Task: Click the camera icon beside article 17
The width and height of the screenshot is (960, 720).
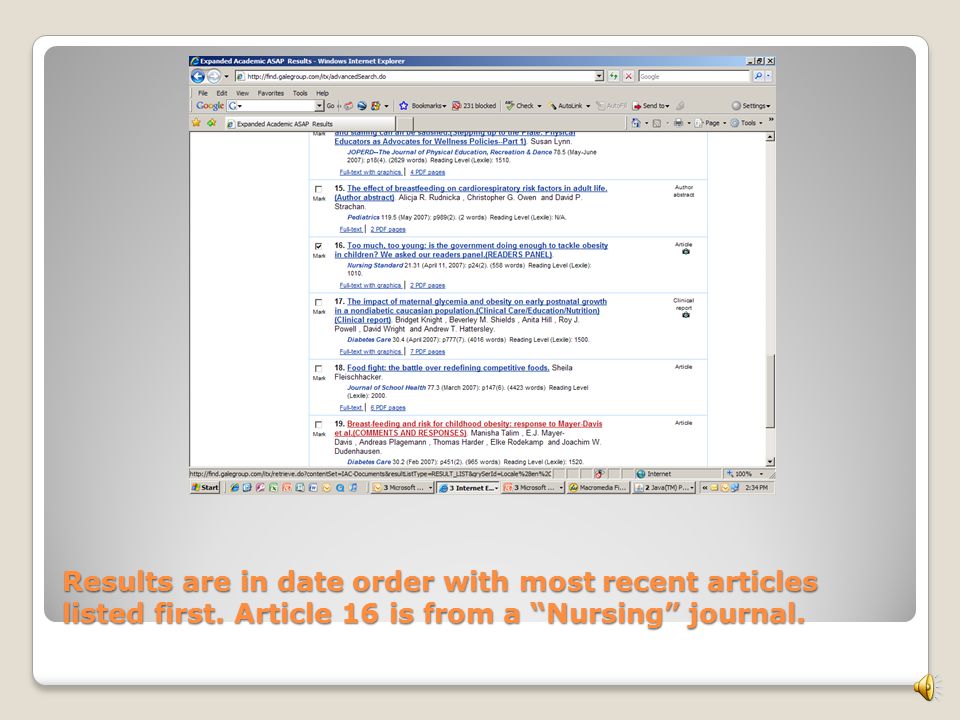Action: point(686,315)
